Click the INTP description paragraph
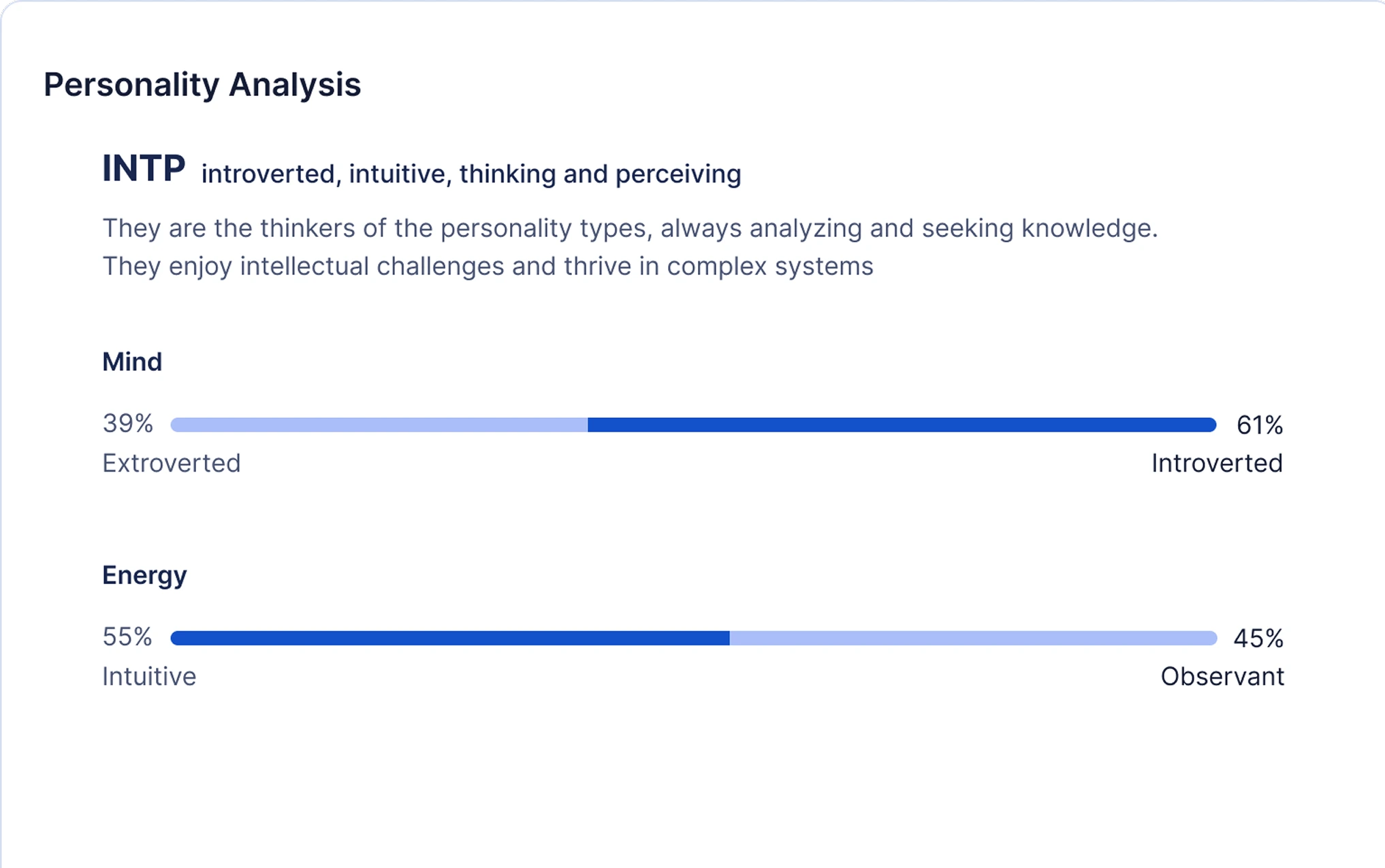The width and height of the screenshot is (1385, 868). pos(630,247)
